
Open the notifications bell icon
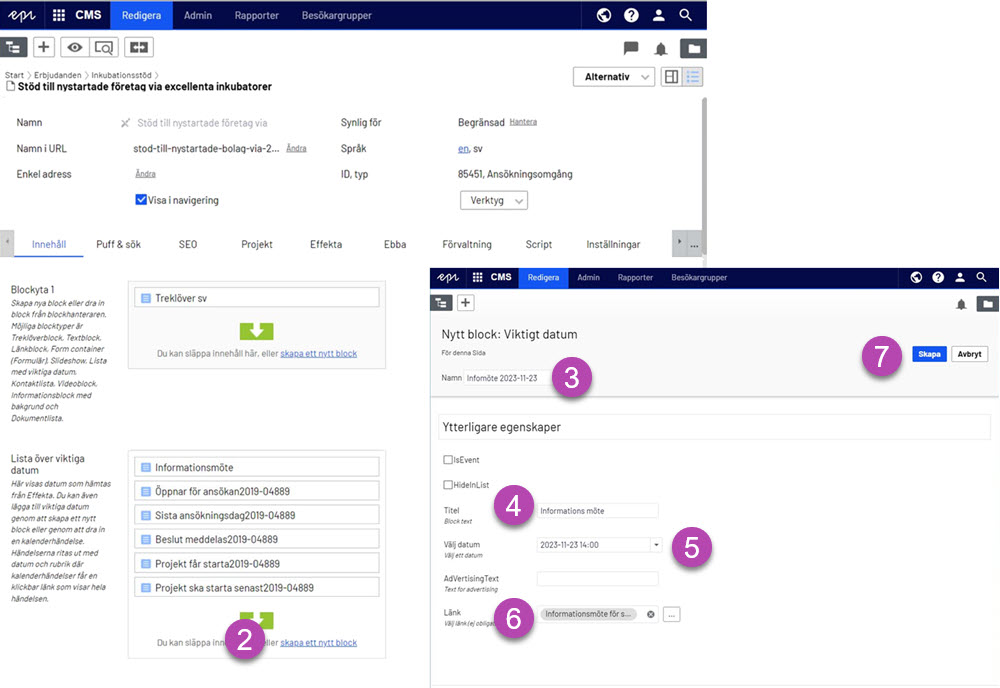660,48
